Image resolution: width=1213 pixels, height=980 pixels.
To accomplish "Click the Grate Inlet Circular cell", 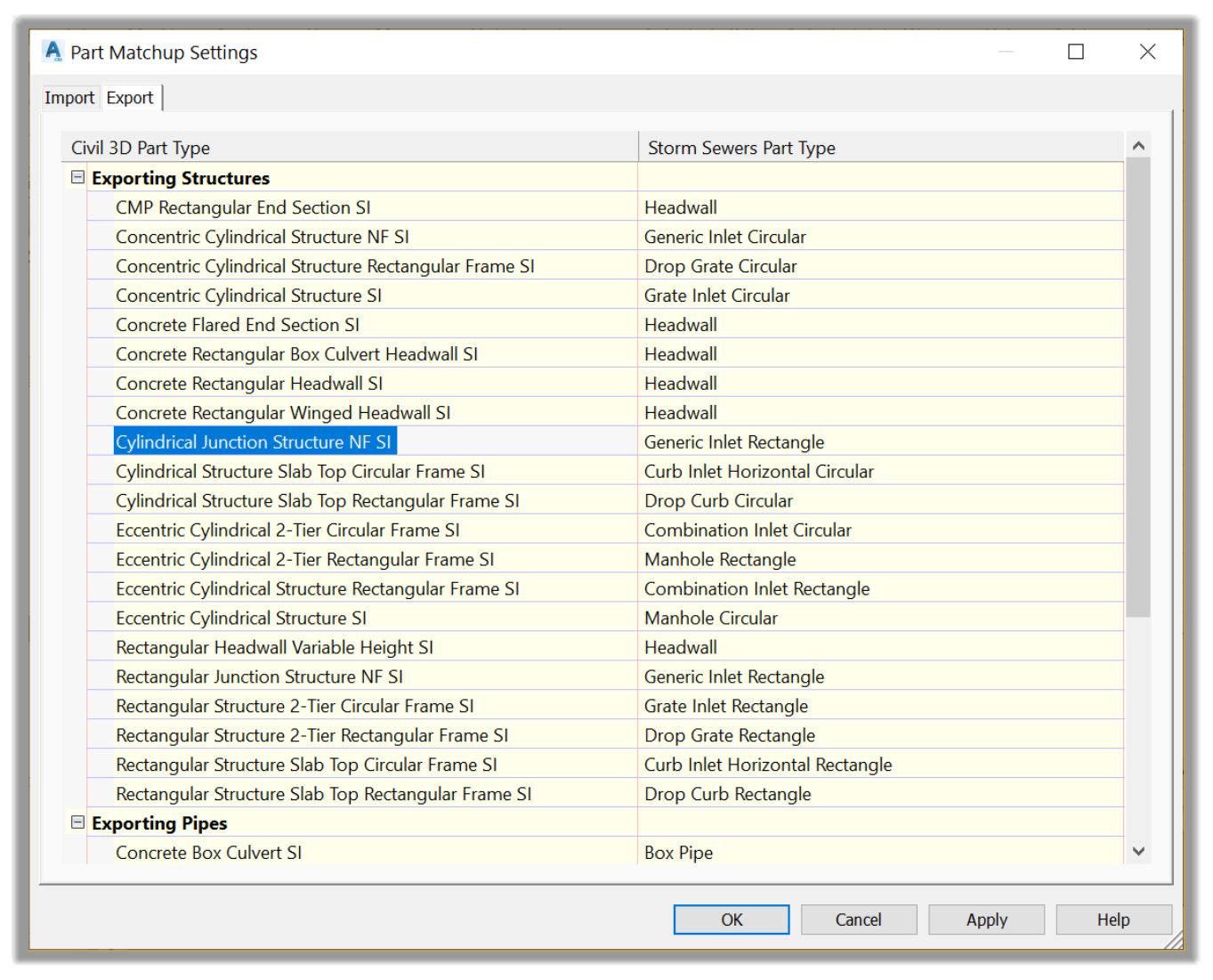I will point(881,296).
